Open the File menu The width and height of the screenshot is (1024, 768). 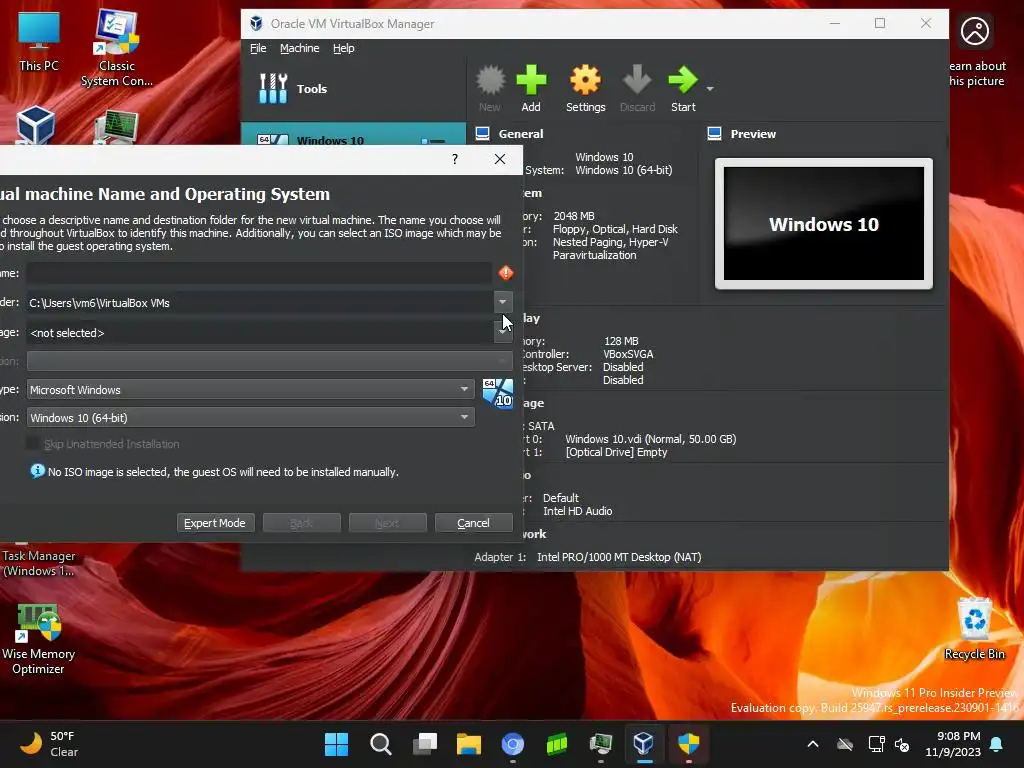258,48
